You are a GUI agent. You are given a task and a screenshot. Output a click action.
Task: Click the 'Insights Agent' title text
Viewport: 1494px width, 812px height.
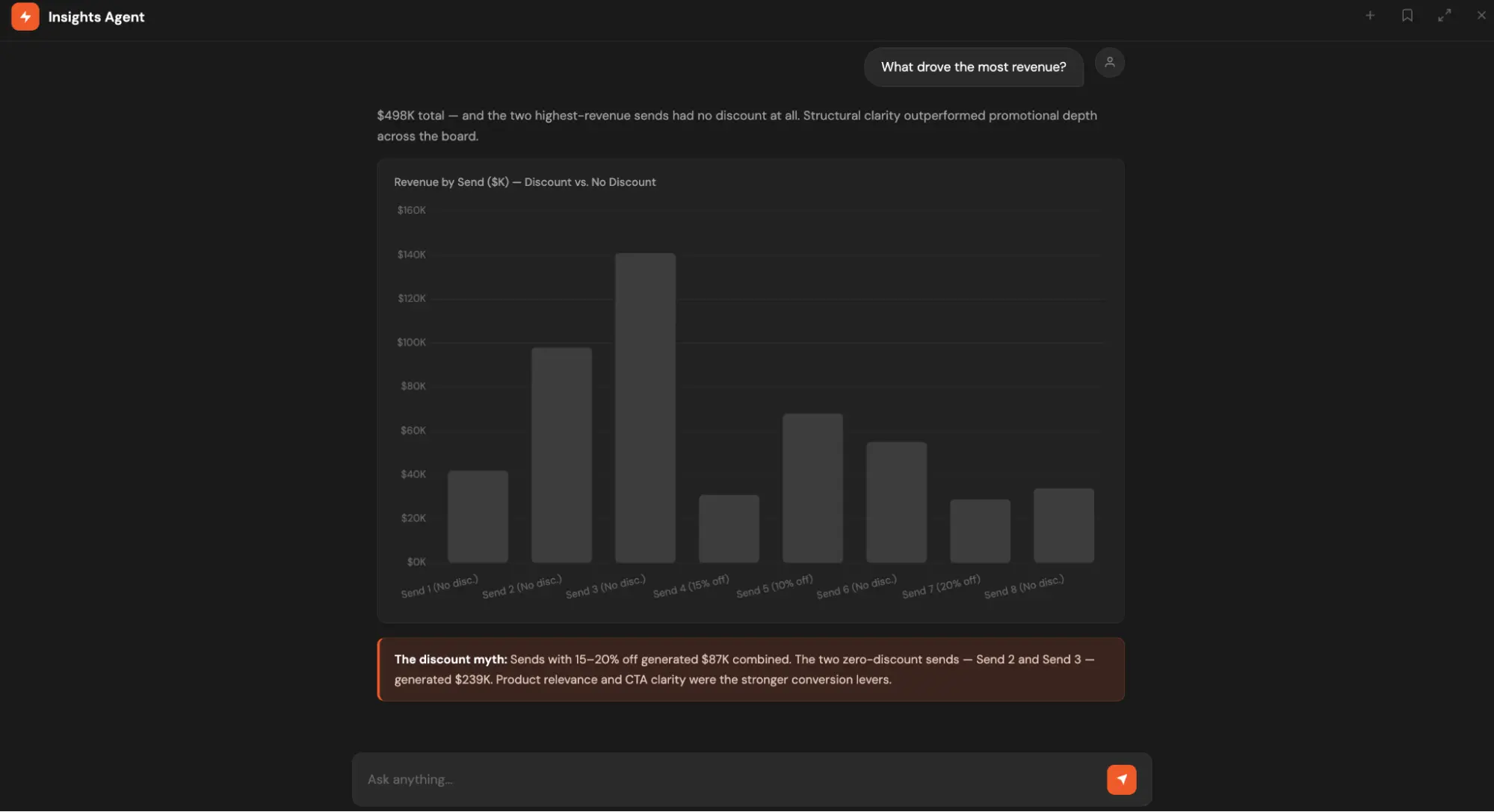coord(96,17)
